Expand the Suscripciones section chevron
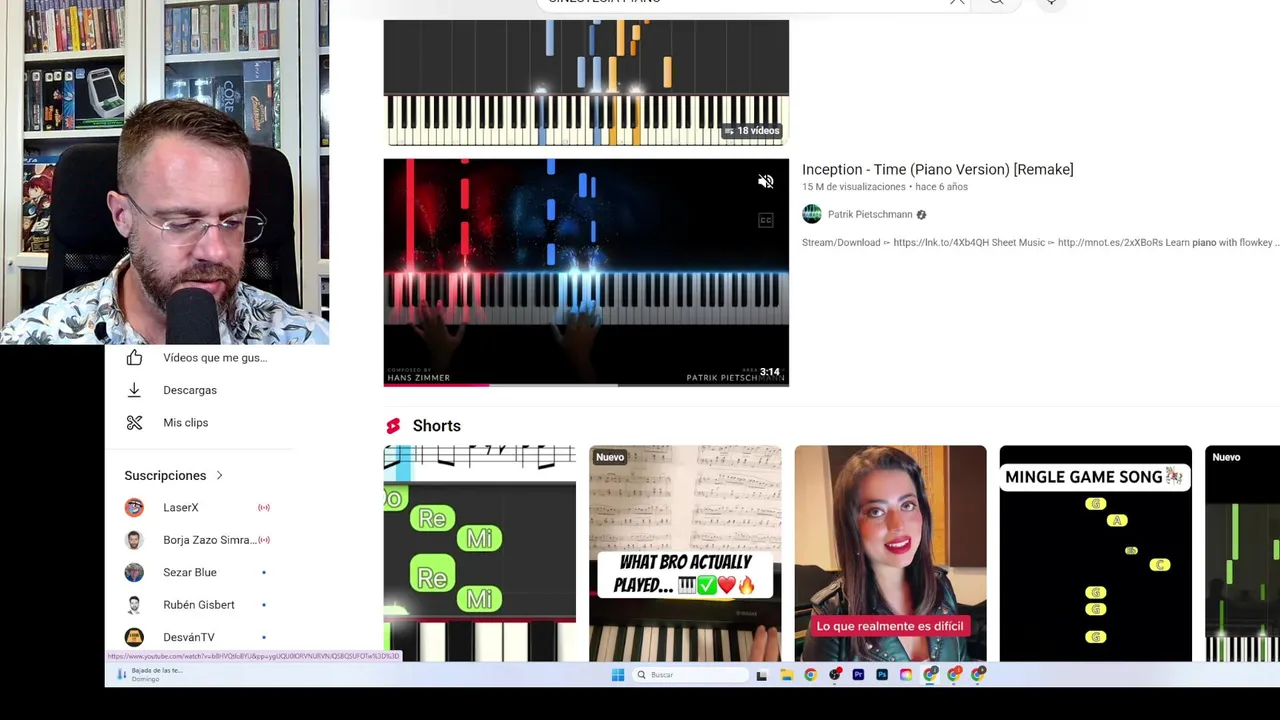This screenshot has width=1280, height=720. pyautogui.click(x=219, y=476)
